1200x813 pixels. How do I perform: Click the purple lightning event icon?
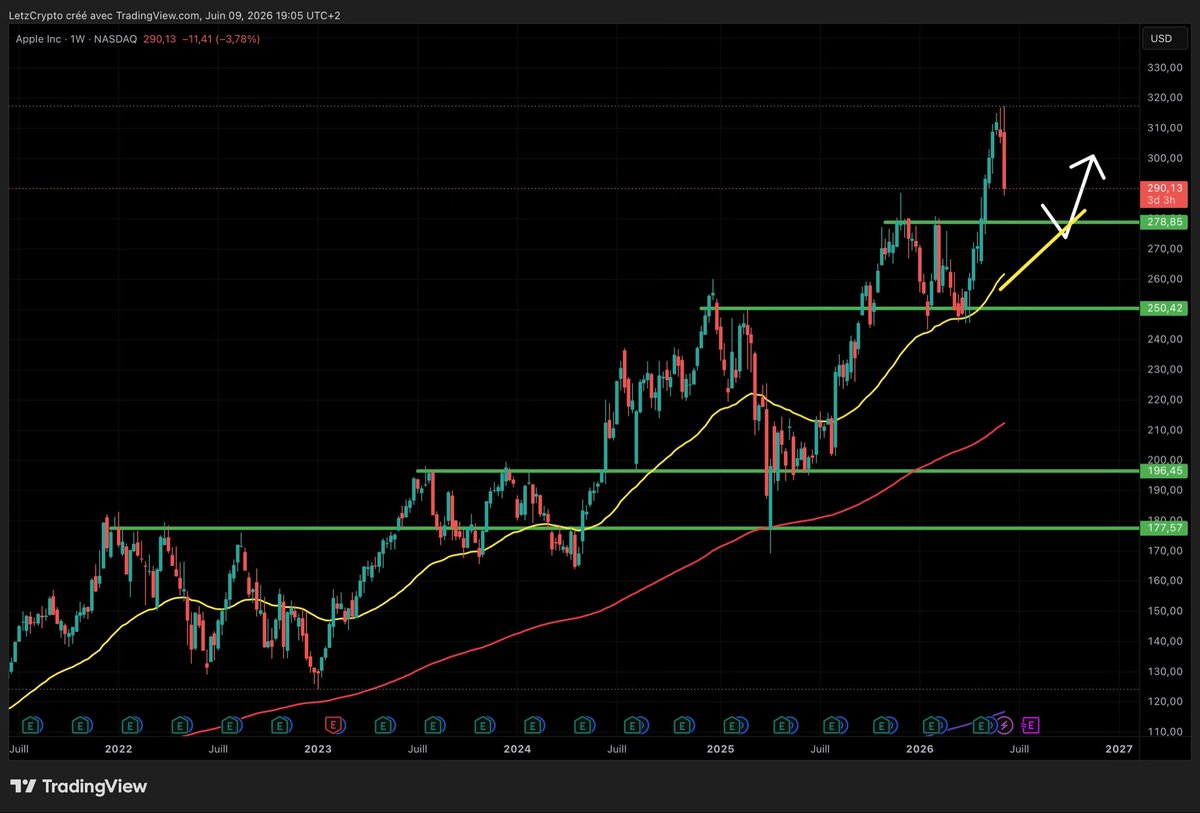[x=1005, y=724]
